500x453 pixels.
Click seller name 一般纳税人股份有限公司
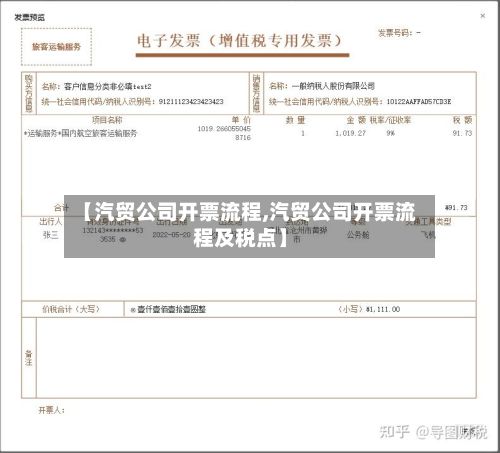click(x=333, y=86)
